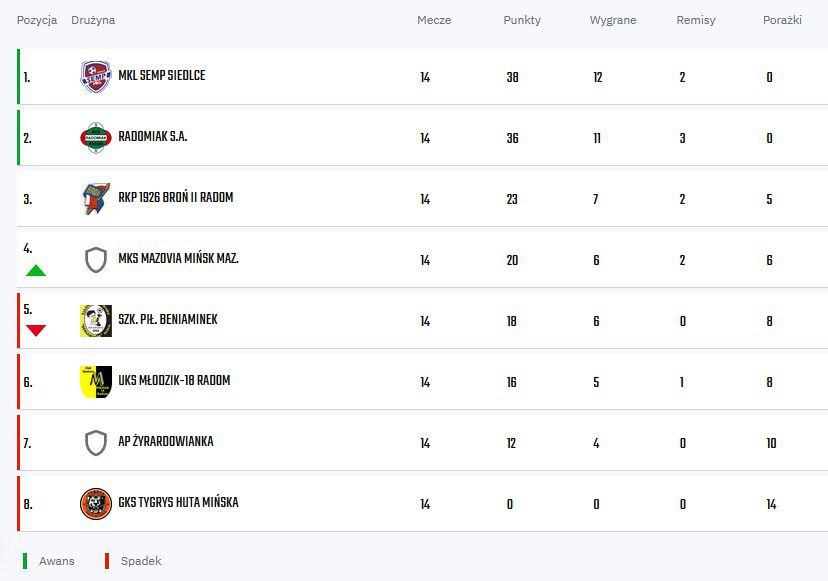Click the red Spadek legend color marker
The image size is (828, 581).
(107, 561)
